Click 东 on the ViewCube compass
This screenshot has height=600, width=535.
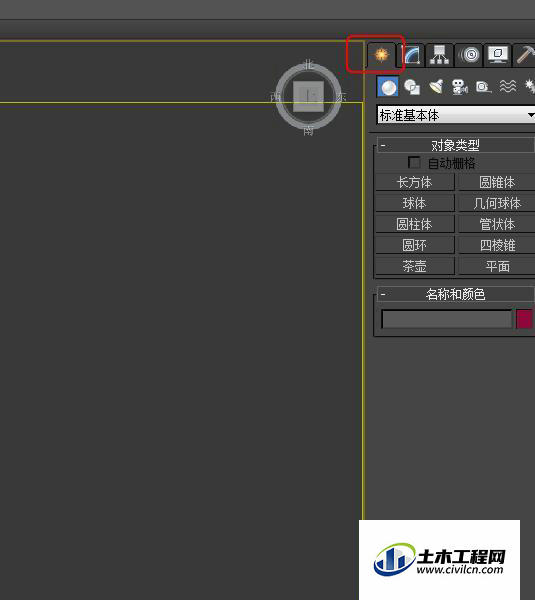(x=341, y=97)
